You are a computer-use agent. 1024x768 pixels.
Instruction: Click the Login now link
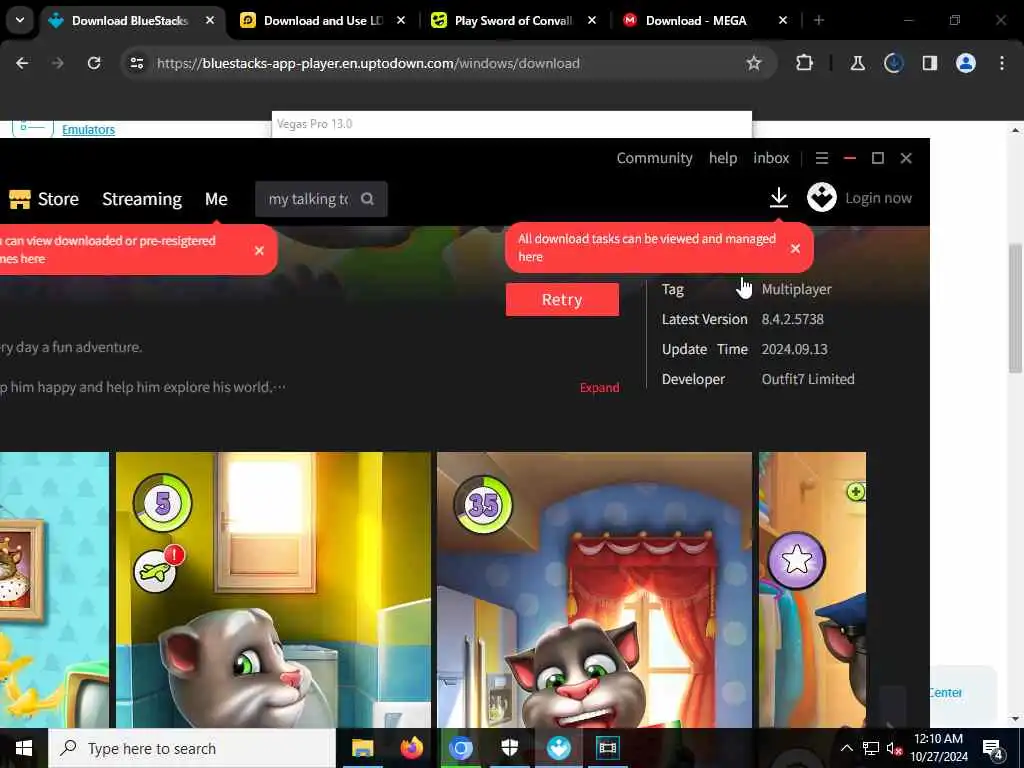point(878,198)
